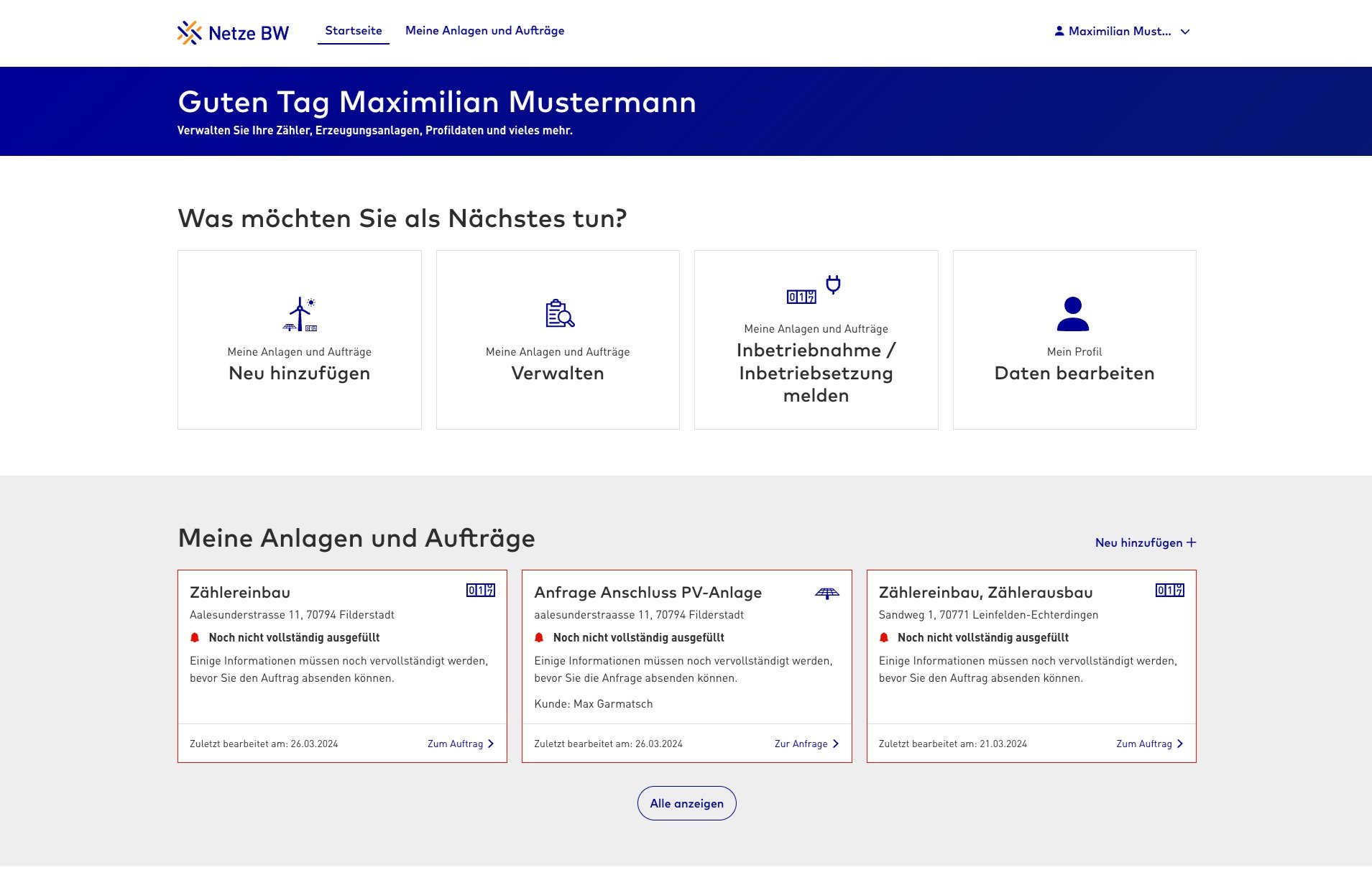Click the Kunde: Max Garmatsch text
Image resolution: width=1372 pixels, height=893 pixels.
tap(594, 703)
